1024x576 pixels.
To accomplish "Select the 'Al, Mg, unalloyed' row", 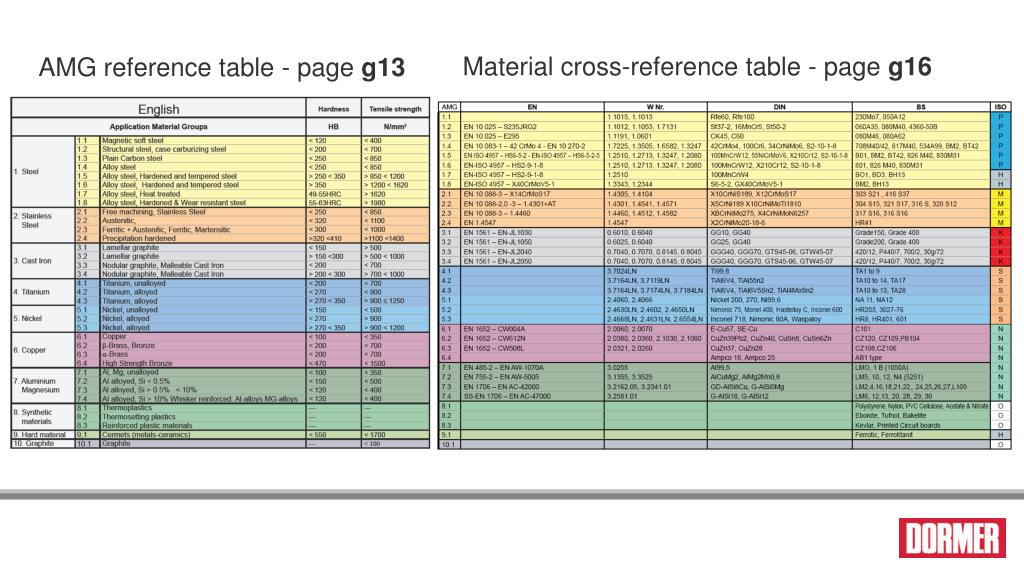I will pos(252,372).
